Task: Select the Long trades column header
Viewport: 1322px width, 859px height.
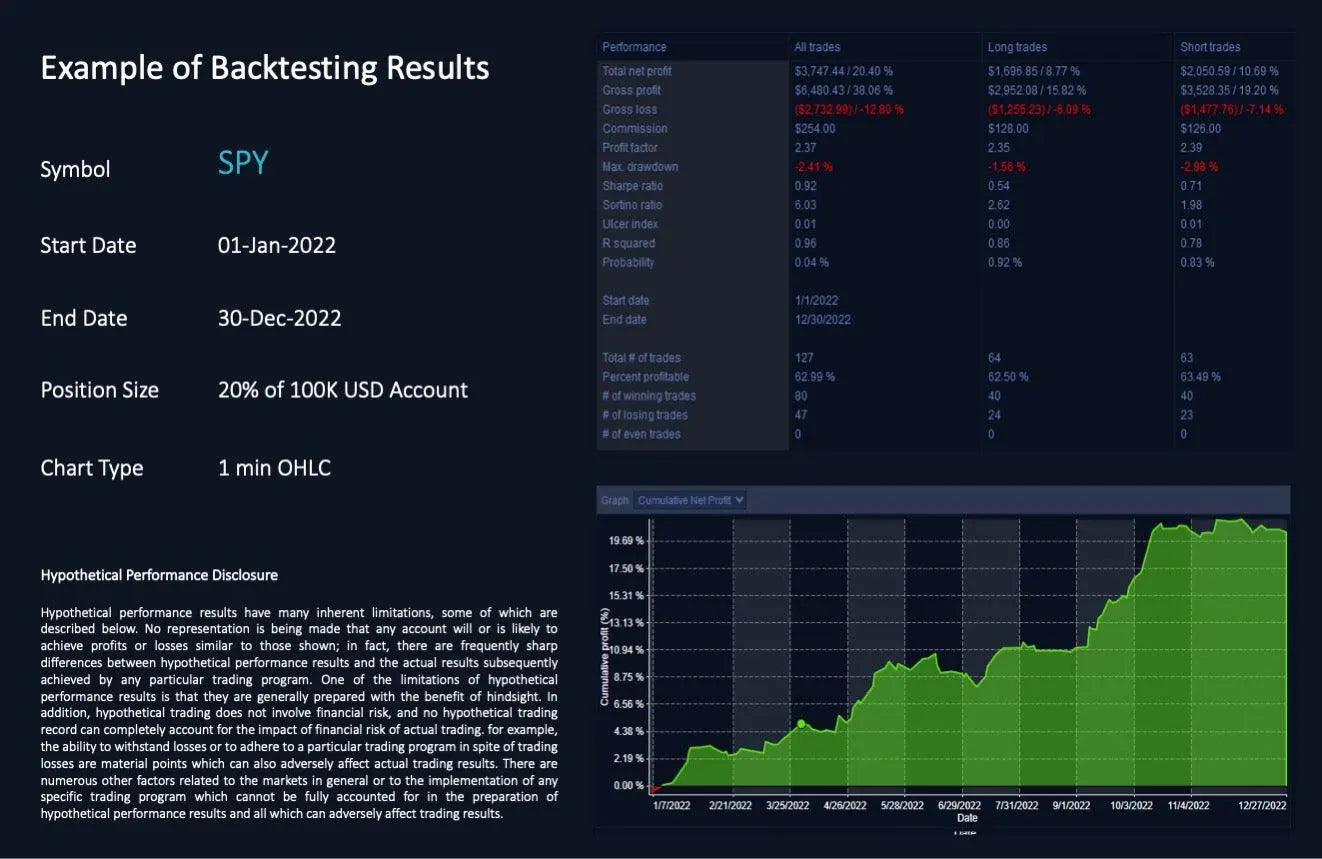Action: 1017,47
